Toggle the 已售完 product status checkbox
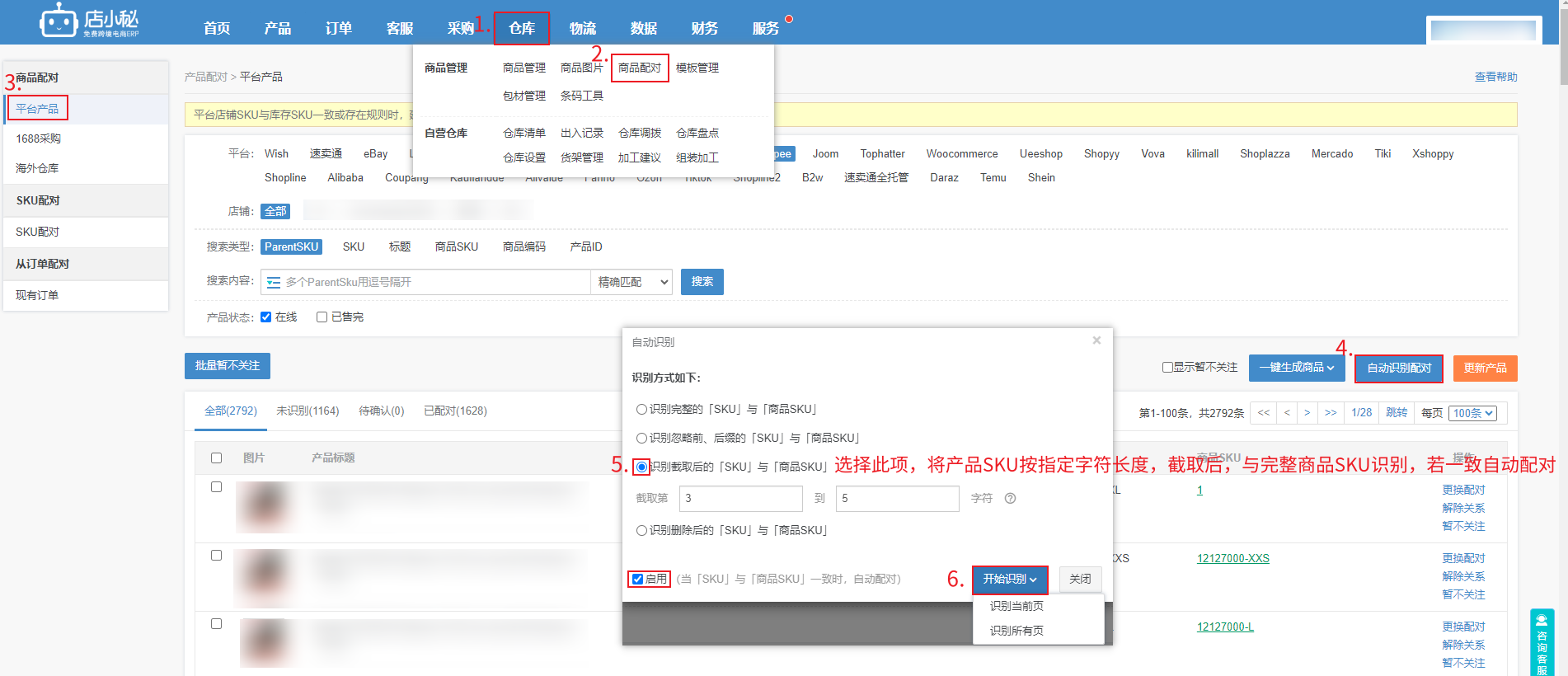1568x676 pixels. coord(322,317)
